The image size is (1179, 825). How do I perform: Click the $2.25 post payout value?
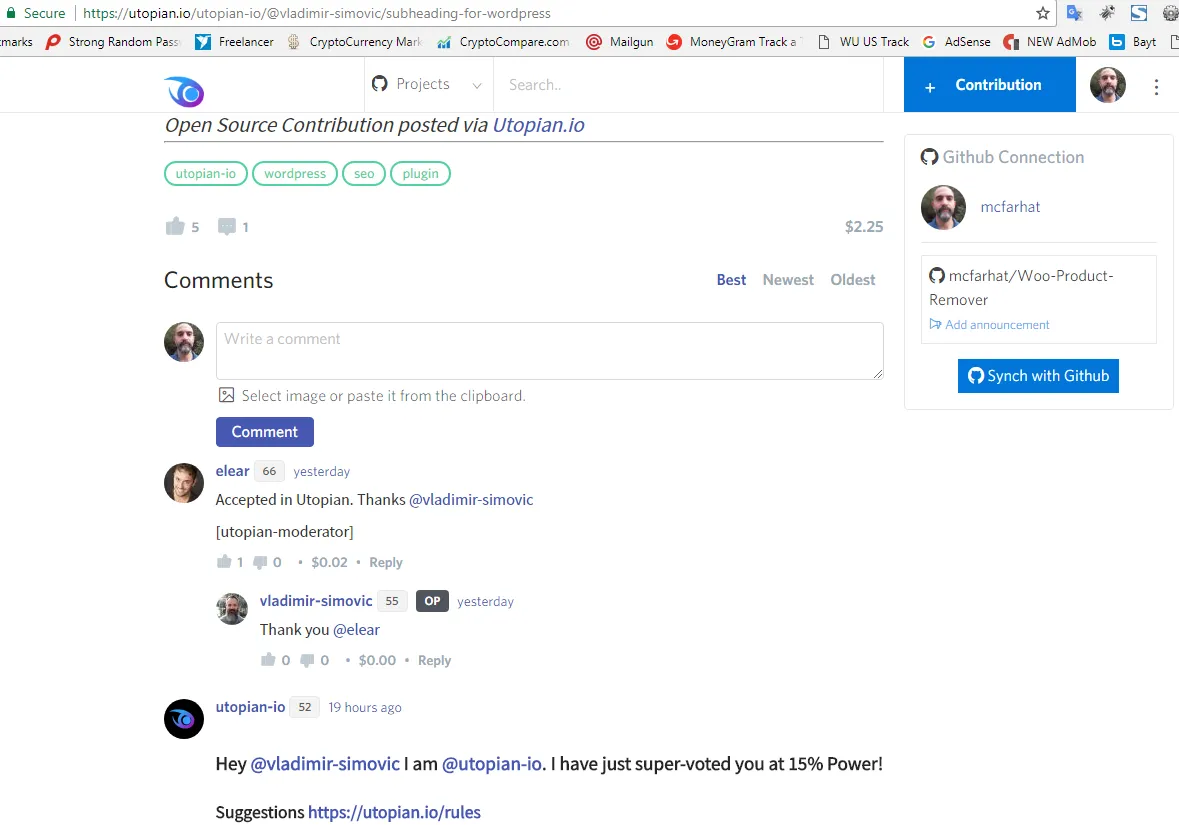(x=864, y=226)
